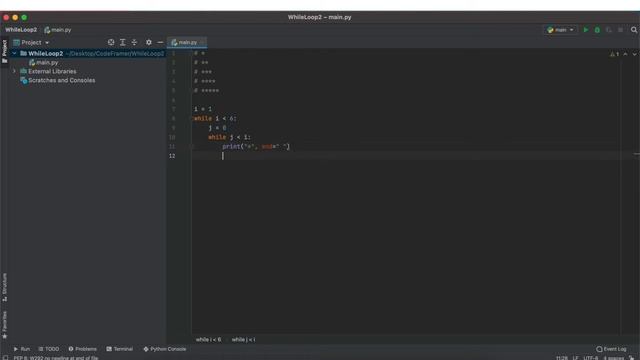This screenshot has height=360, width=640.
Task: Collapse All in the Project panel
Action: 134,42
